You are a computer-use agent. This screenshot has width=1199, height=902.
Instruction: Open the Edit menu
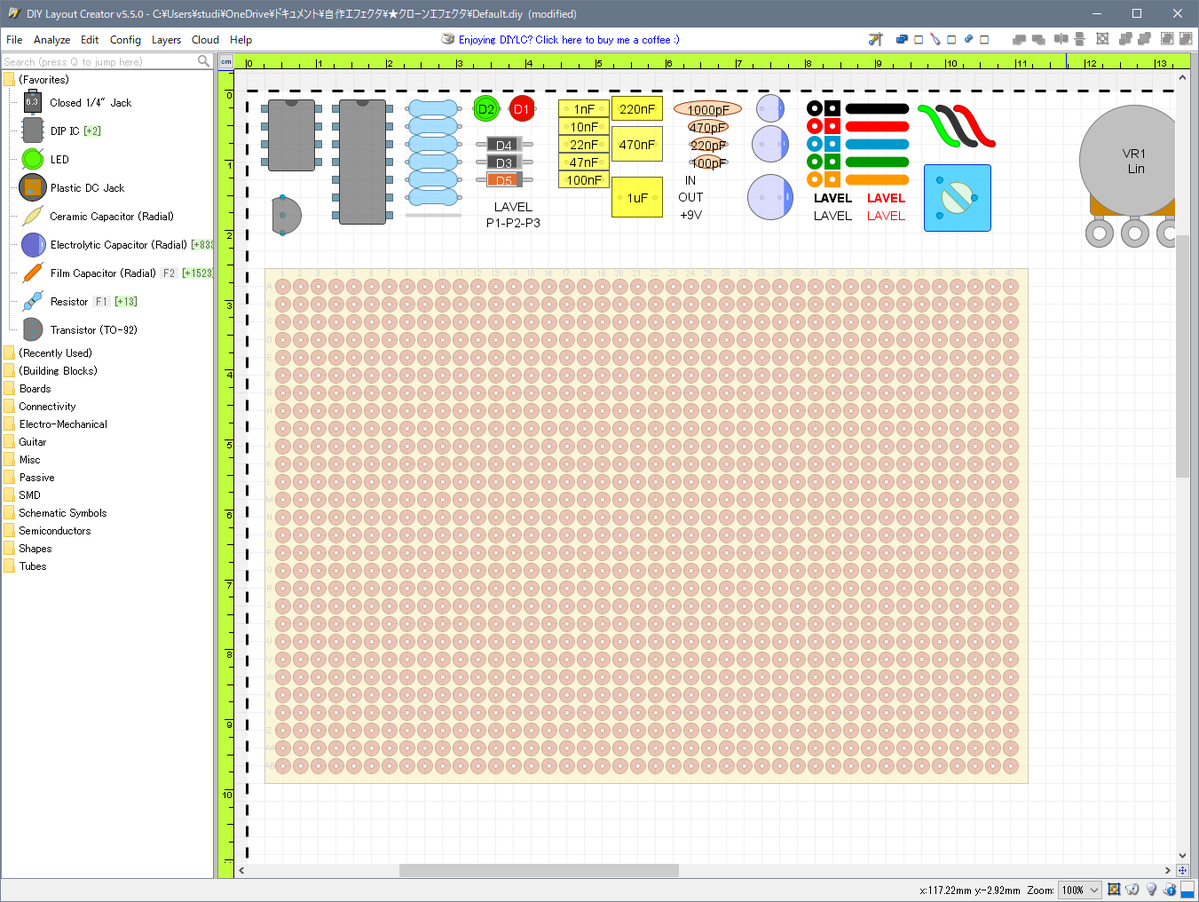click(89, 40)
